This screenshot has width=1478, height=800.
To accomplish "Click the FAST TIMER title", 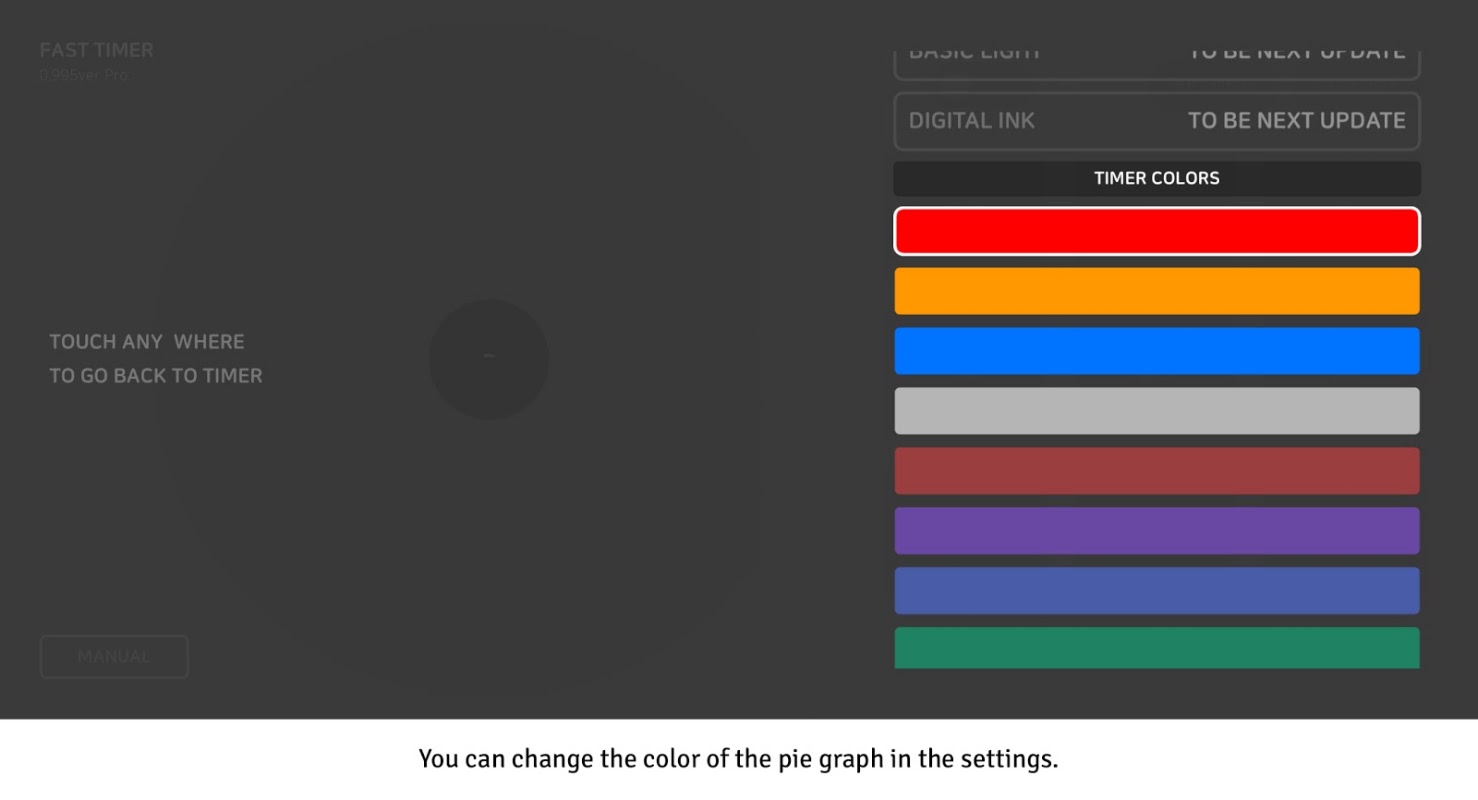I will tap(96, 50).
